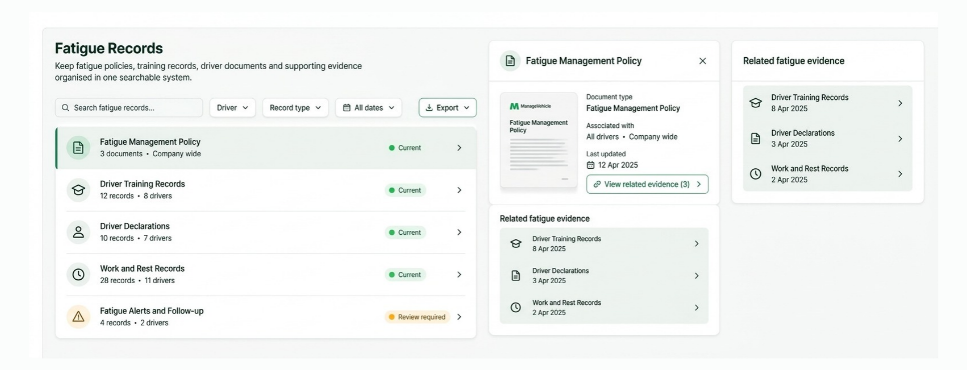Image resolution: width=967 pixels, height=370 pixels.
Task: Expand Work and Rest Records row chevron in main list
Action: [459, 274]
